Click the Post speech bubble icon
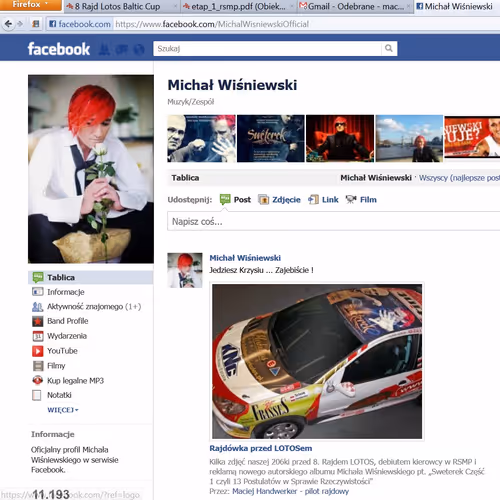This screenshot has height=500, width=500. [225, 199]
